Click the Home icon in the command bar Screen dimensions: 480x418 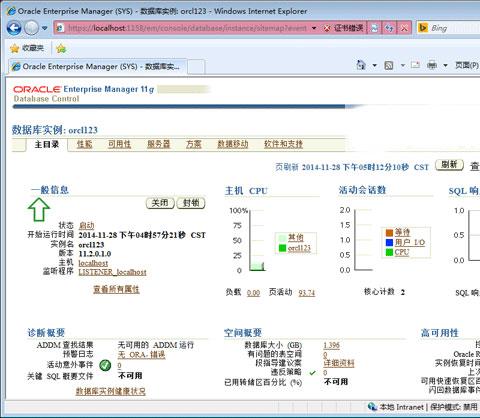pos(361,65)
